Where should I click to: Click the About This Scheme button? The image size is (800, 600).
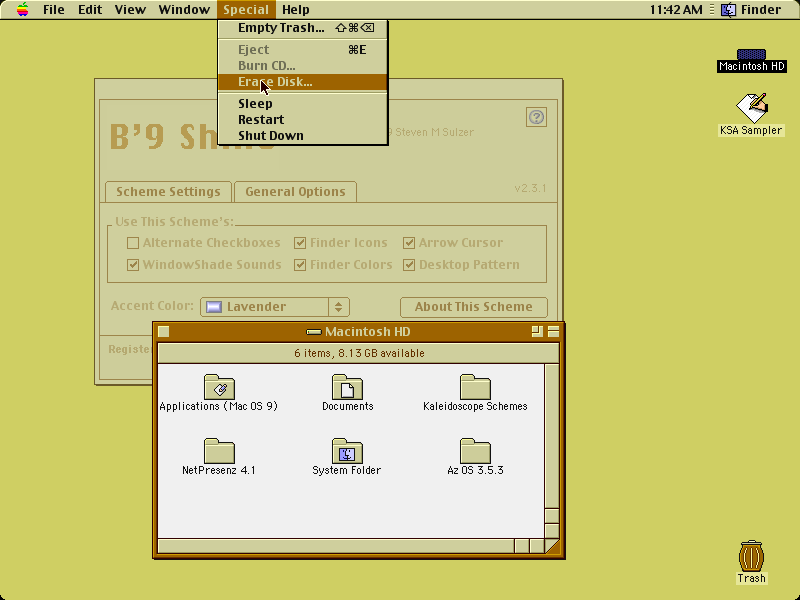[x=473, y=307]
